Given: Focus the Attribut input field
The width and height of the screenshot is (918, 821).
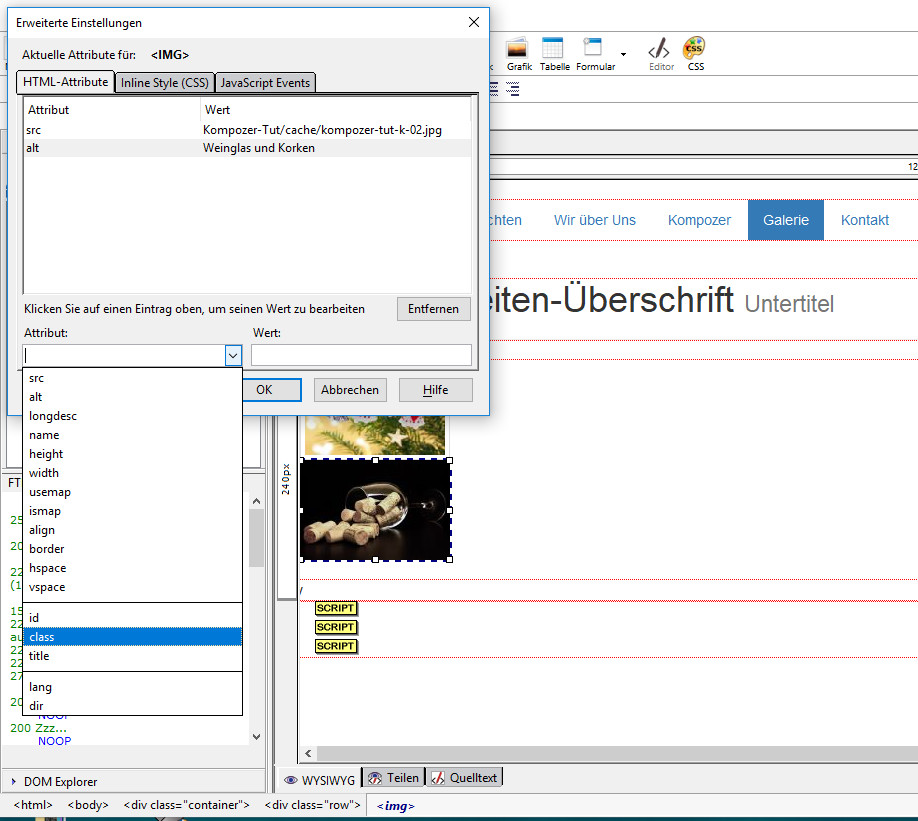Looking at the screenshot, I should pos(124,355).
